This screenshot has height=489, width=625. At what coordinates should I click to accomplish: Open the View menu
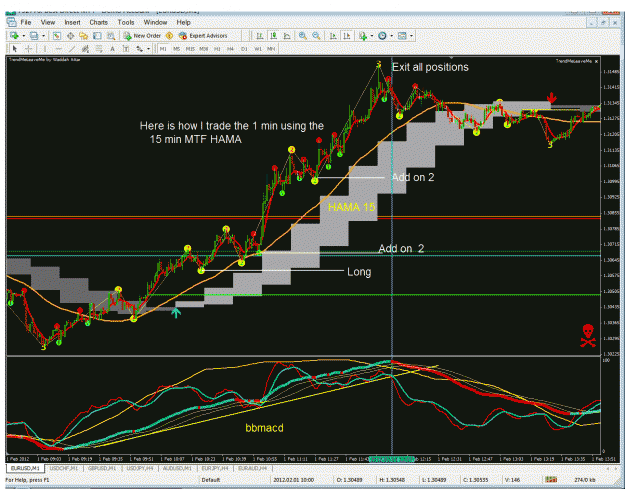(48, 22)
